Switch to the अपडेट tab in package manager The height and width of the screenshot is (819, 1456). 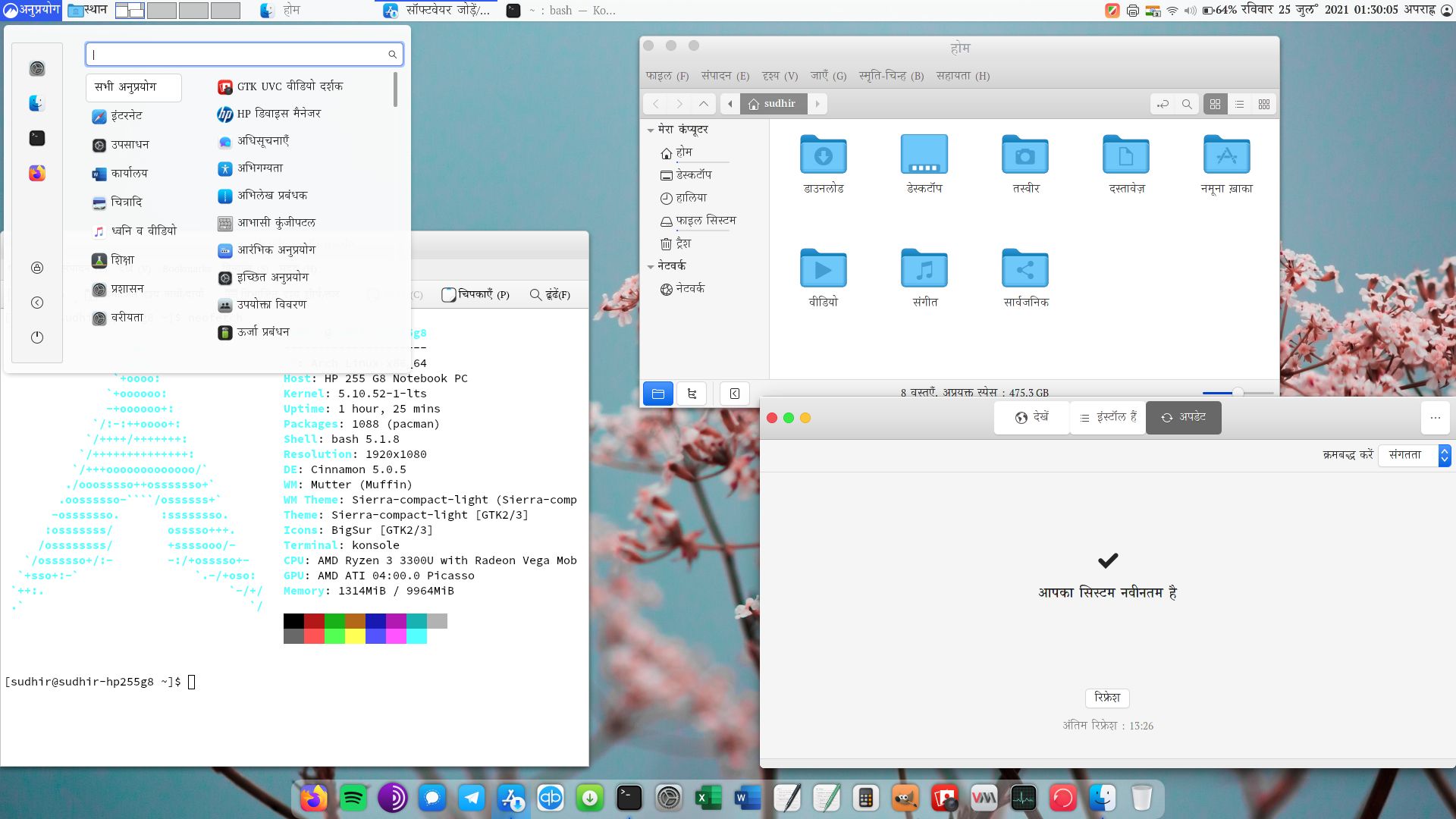(x=1183, y=417)
